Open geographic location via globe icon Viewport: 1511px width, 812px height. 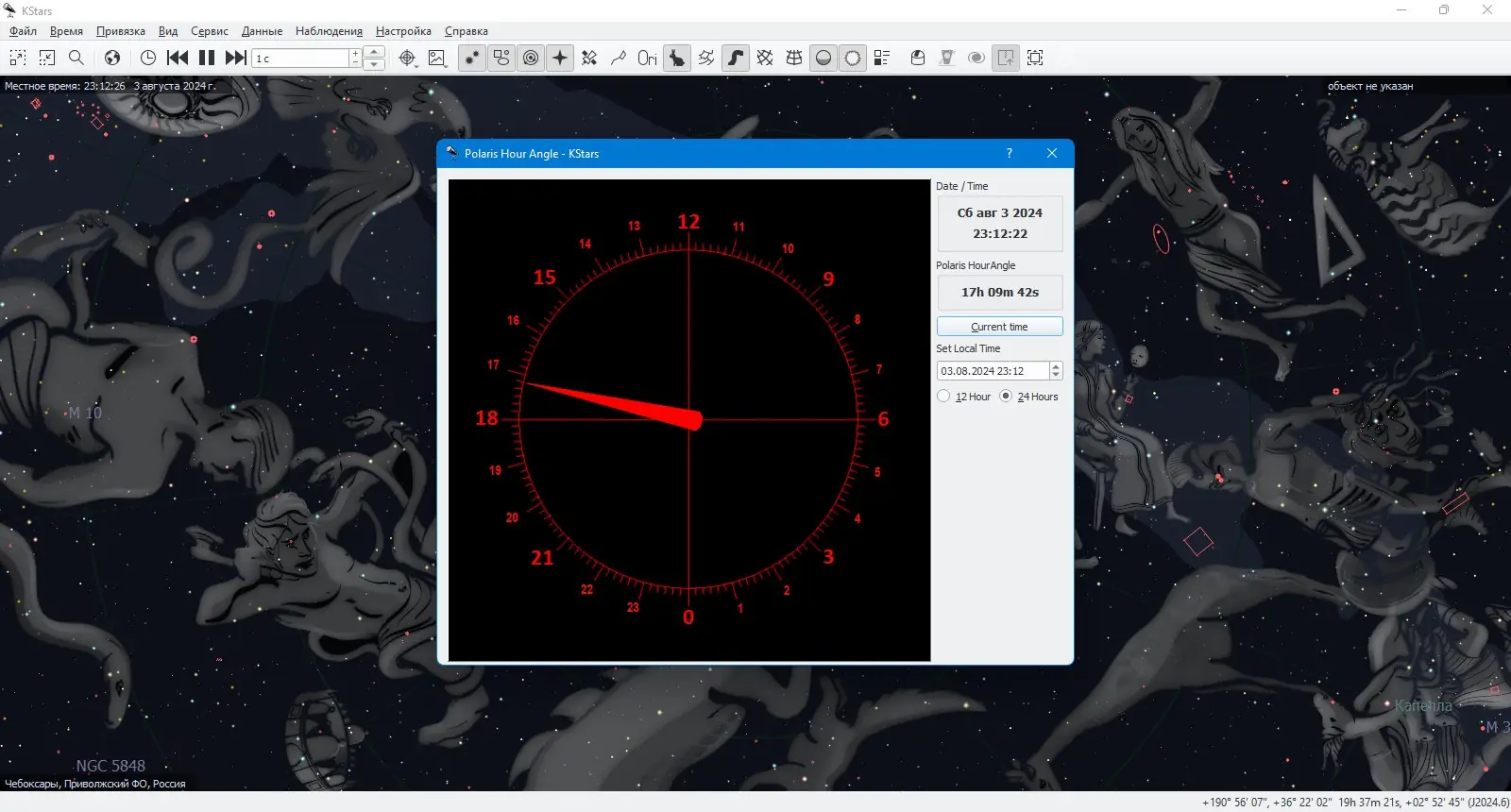tap(112, 58)
